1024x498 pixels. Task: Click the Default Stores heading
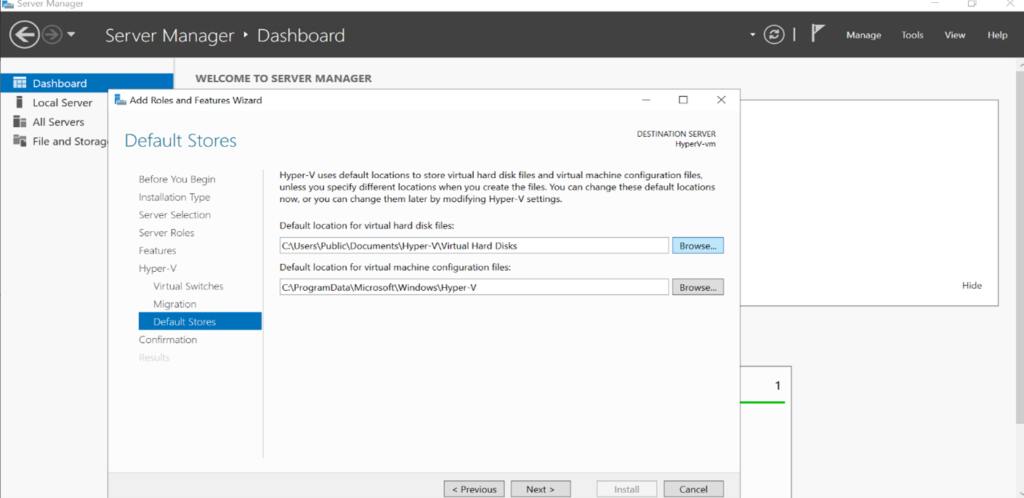pos(180,140)
